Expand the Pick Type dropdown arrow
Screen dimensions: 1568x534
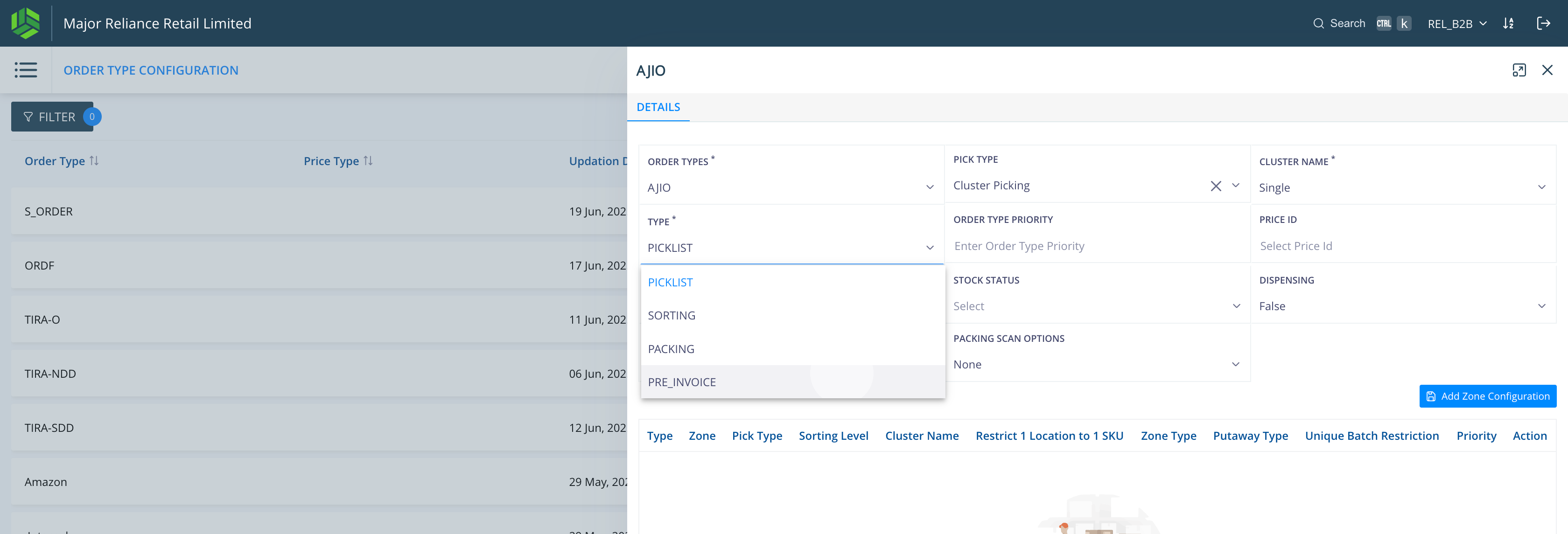[x=1236, y=186]
